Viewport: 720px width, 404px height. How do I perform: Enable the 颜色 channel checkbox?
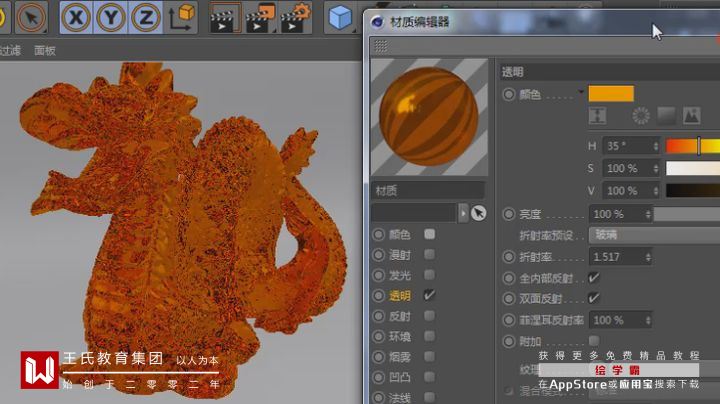tap(430, 234)
